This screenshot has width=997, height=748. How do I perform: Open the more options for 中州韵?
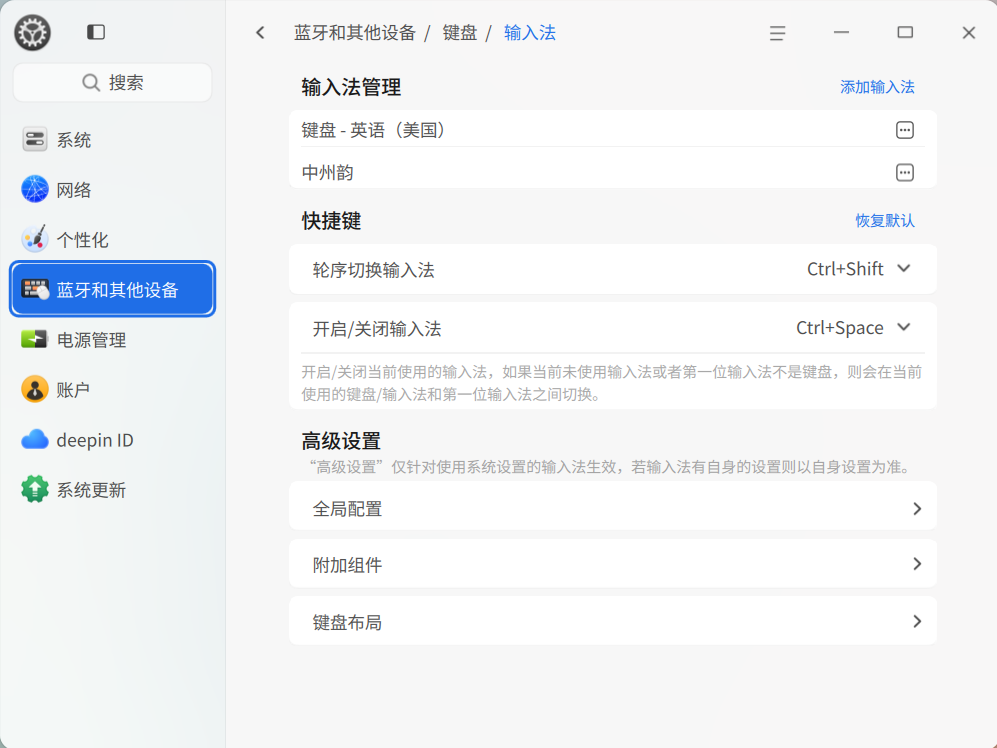[x=904, y=172]
